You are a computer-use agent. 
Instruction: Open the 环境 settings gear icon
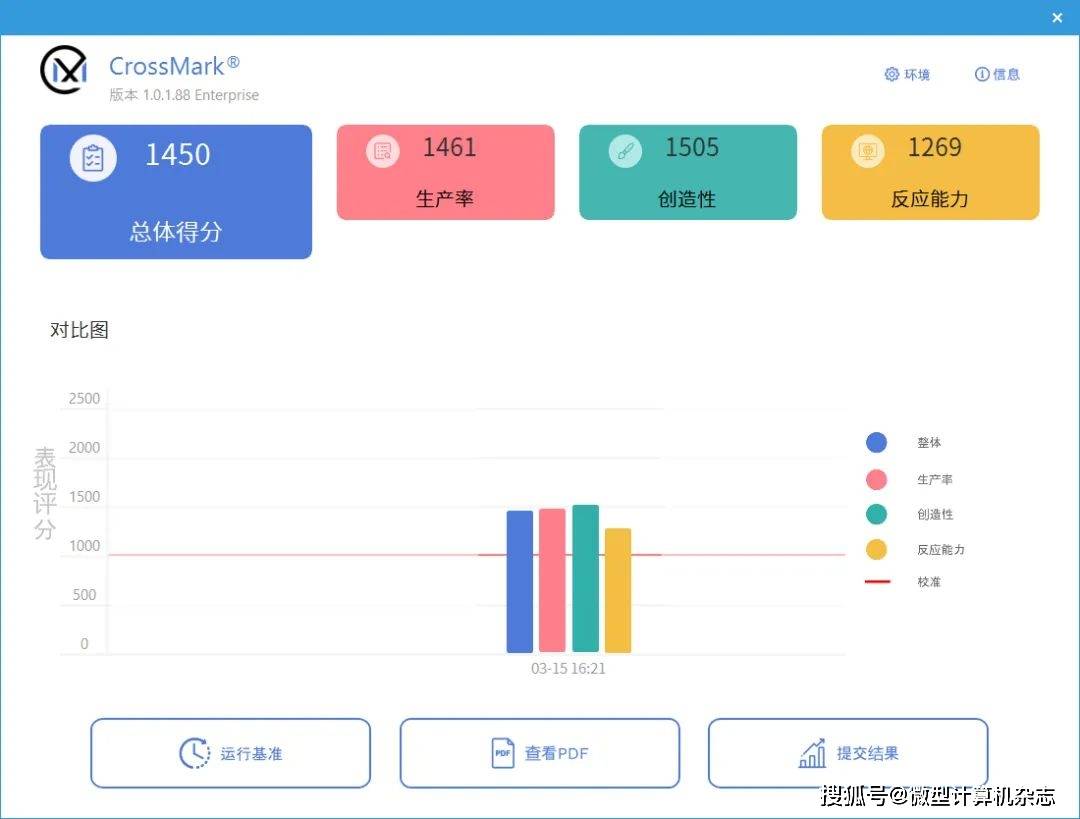pos(891,74)
